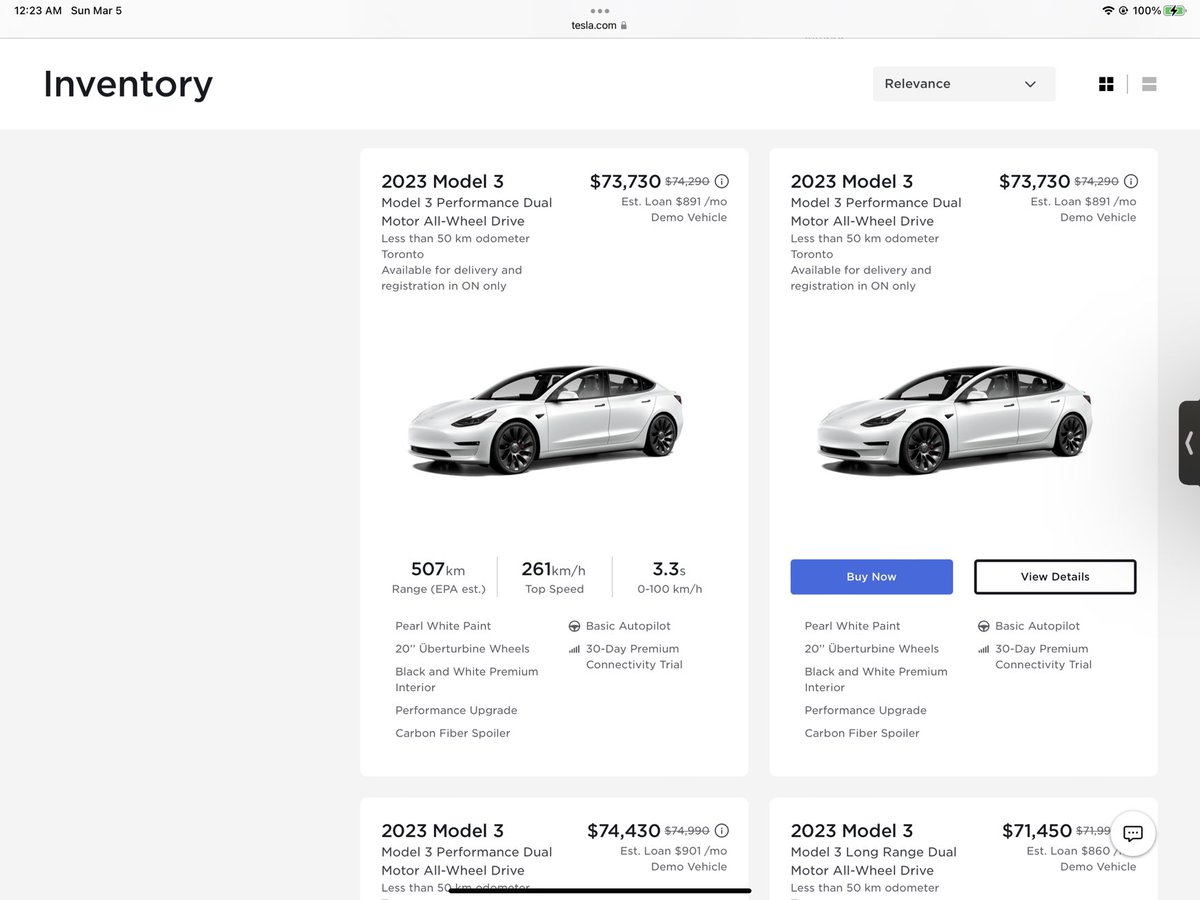The width and height of the screenshot is (1200, 900).
Task: Open the Relevance sort dropdown
Action: (x=963, y=83)
